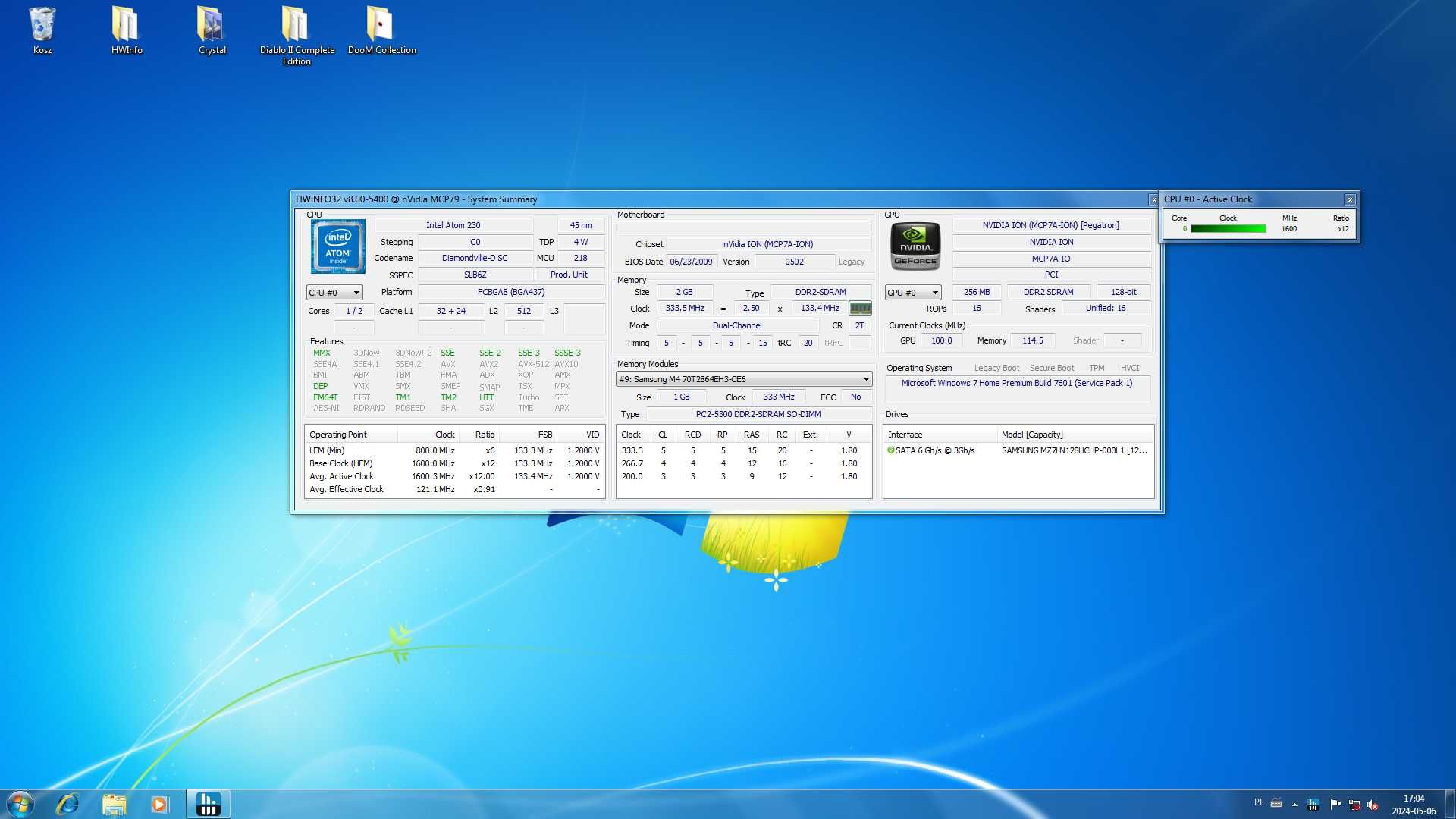Click BIOS version 0502 value
This screenshot has height=819, width=1456.
click(794, 262)
